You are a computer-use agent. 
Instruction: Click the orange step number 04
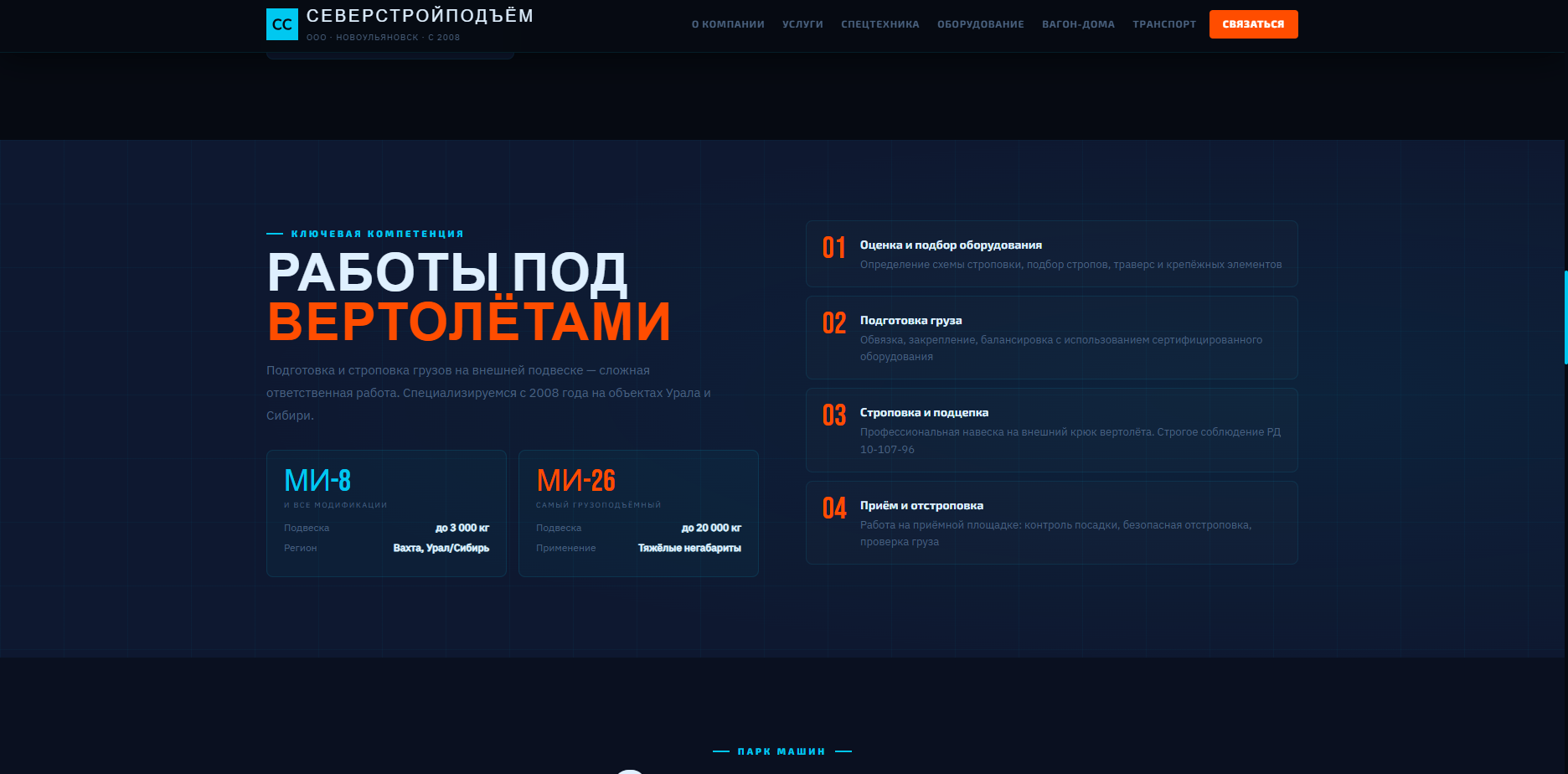[834, 508]
